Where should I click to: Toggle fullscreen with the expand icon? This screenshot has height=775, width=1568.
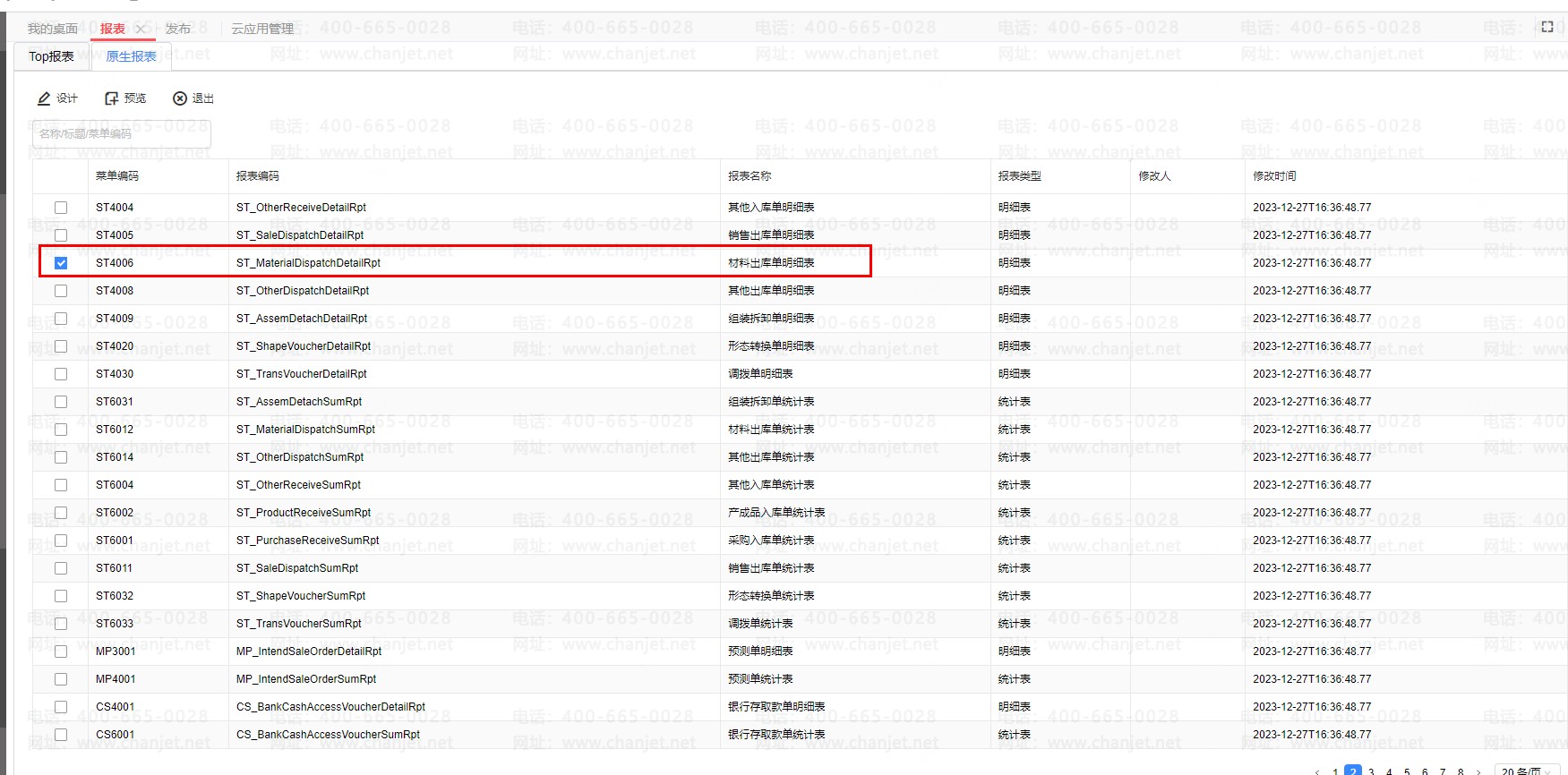(x=1547, y=27)
